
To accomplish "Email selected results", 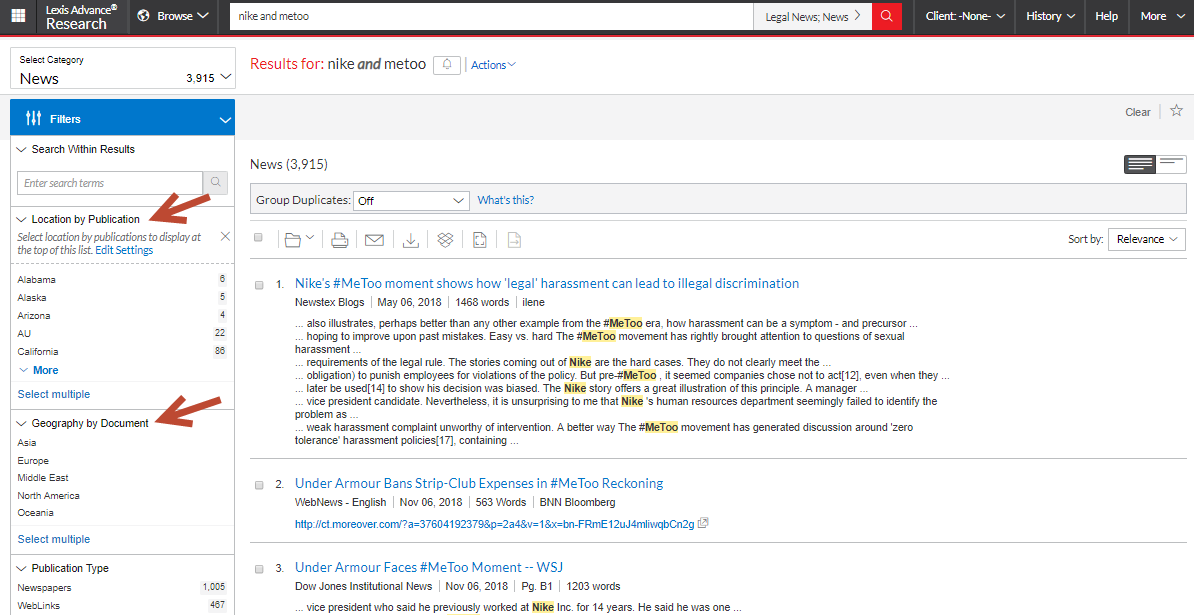I will [374, 240].
